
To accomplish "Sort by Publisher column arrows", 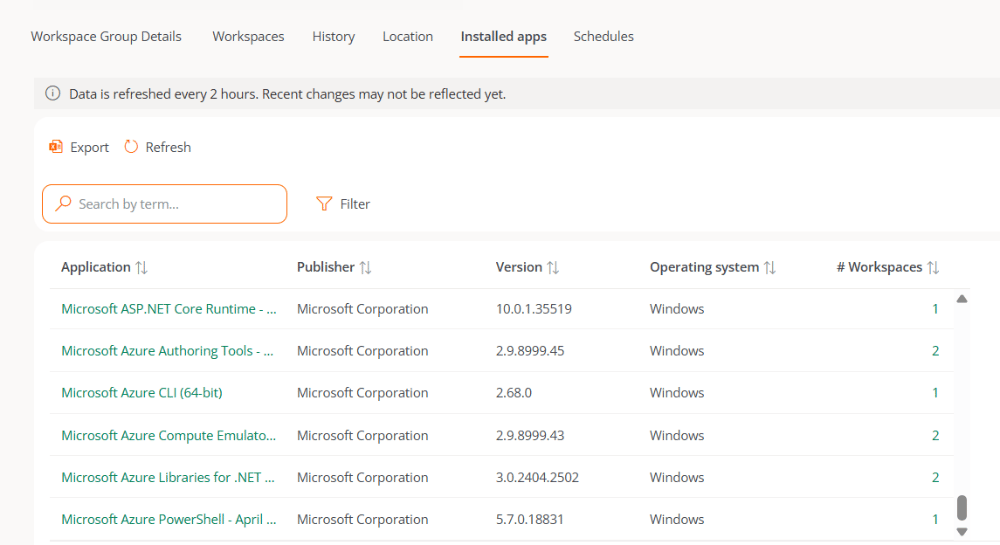I will pyautogui.click(x=365, y=268).
